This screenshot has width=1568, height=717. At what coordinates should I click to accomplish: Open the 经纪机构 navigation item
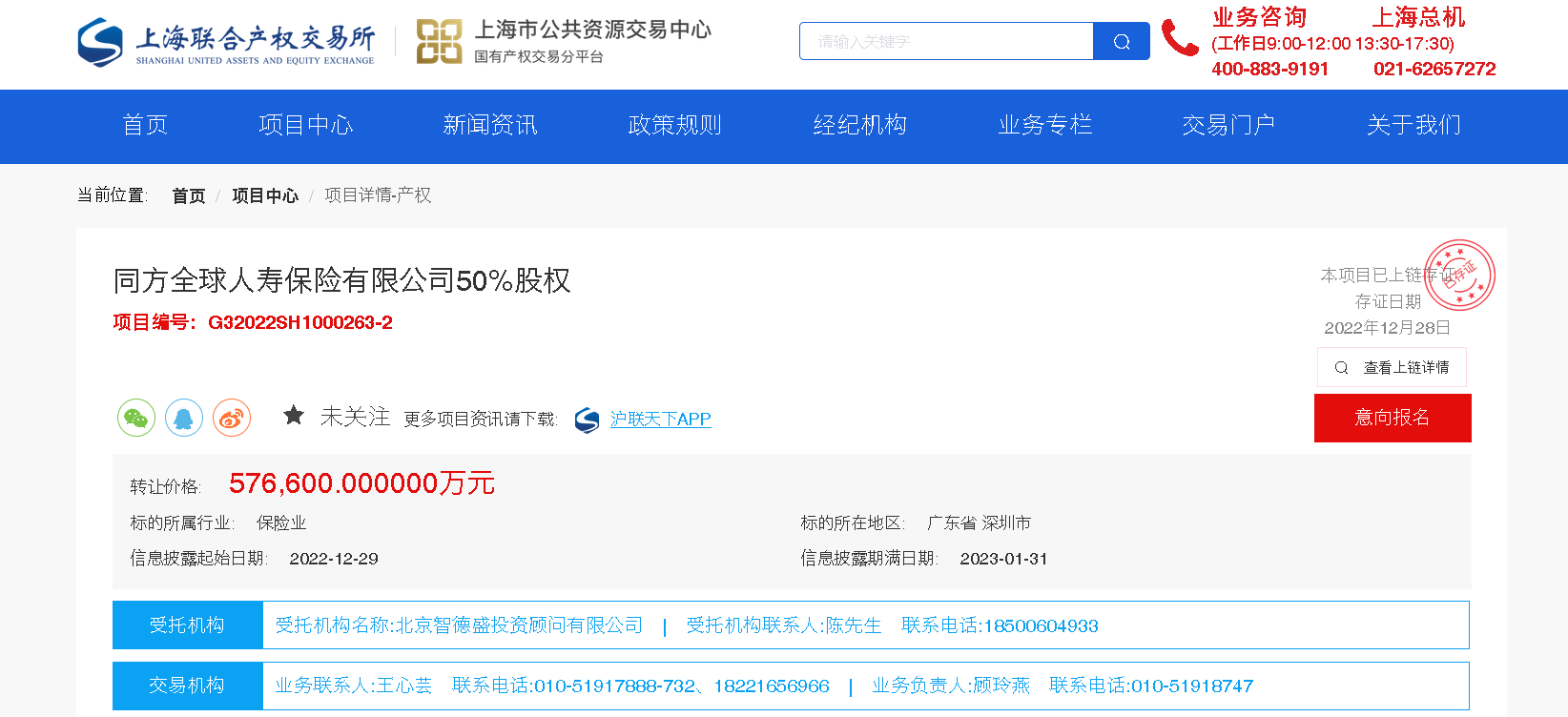[x=860, y=126]
